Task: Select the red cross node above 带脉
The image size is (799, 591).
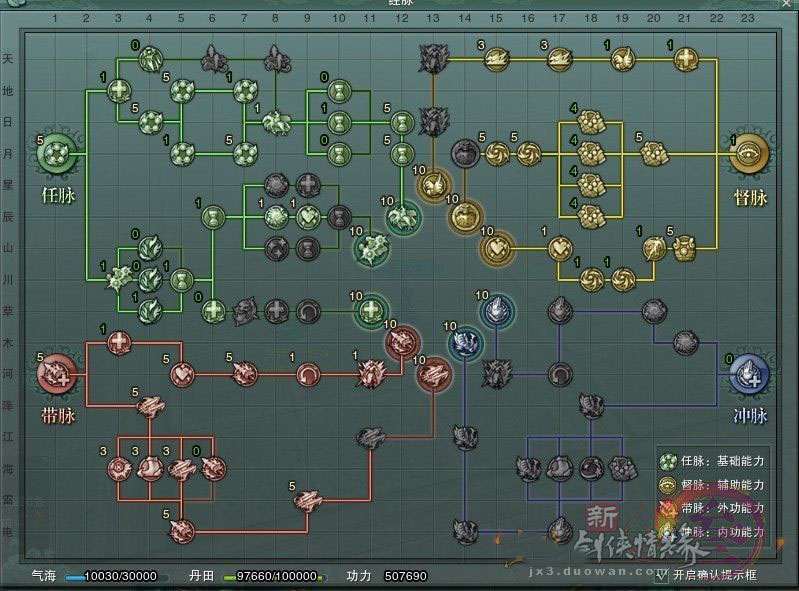Action: [118, 343]
